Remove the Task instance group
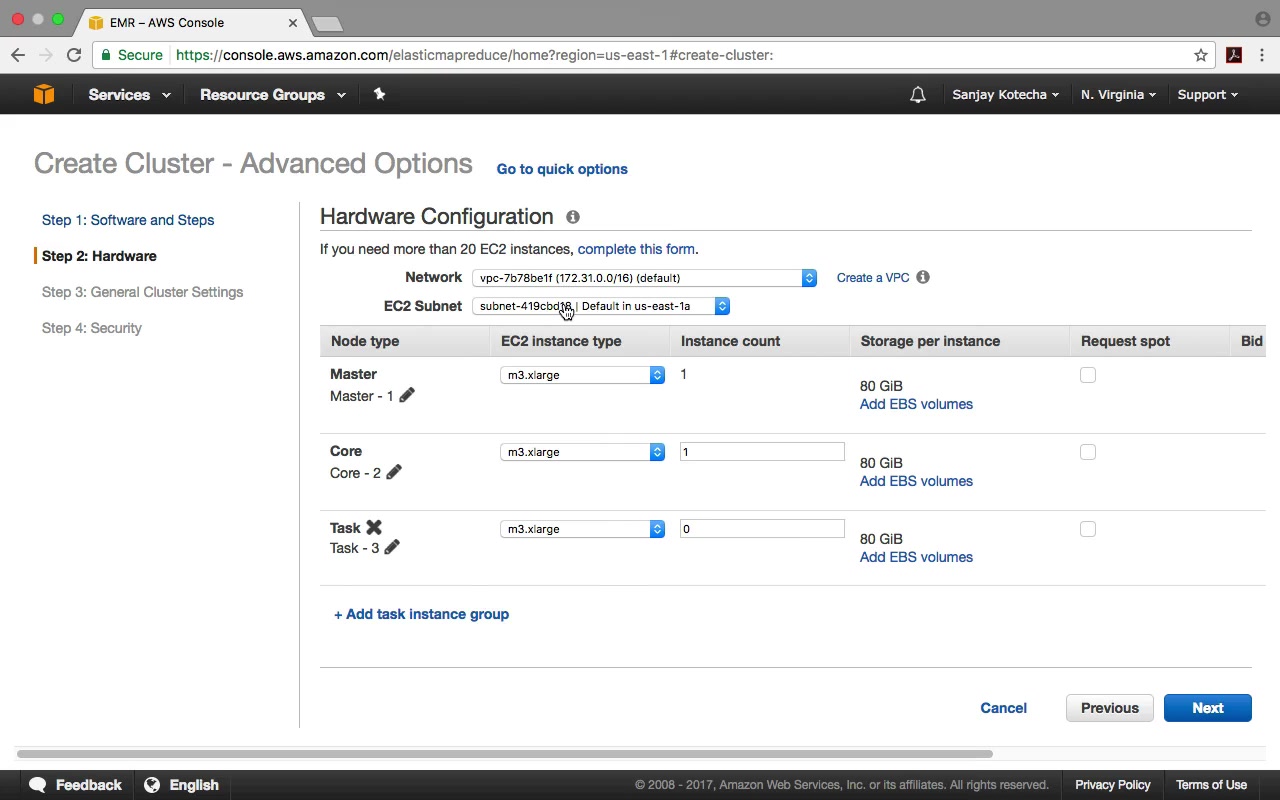 [374, 527]
